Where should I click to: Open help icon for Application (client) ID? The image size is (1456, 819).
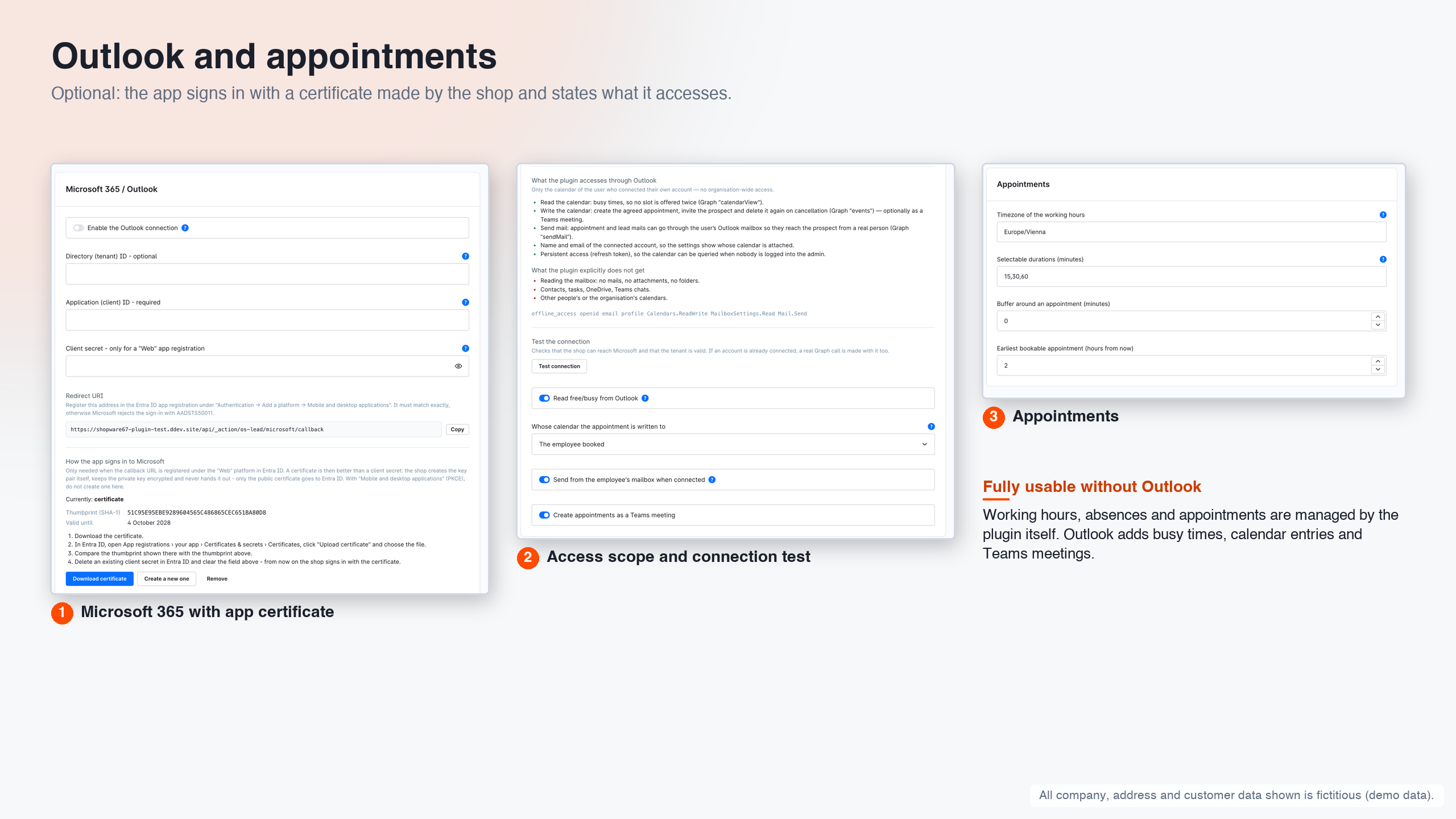465,303
